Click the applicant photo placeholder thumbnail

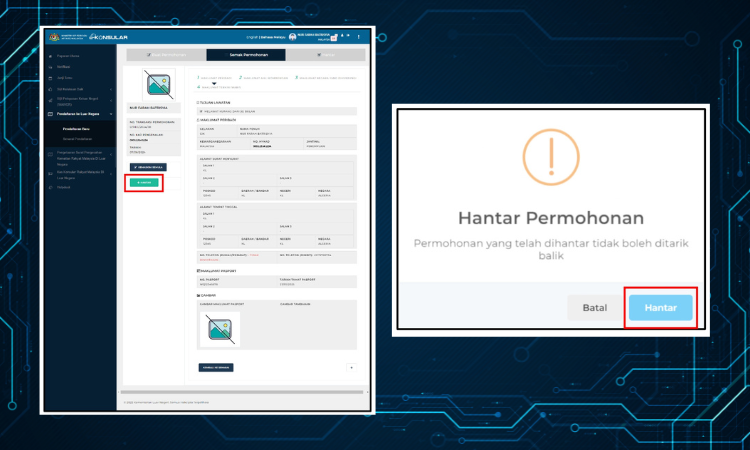click(x=159, y=85)
